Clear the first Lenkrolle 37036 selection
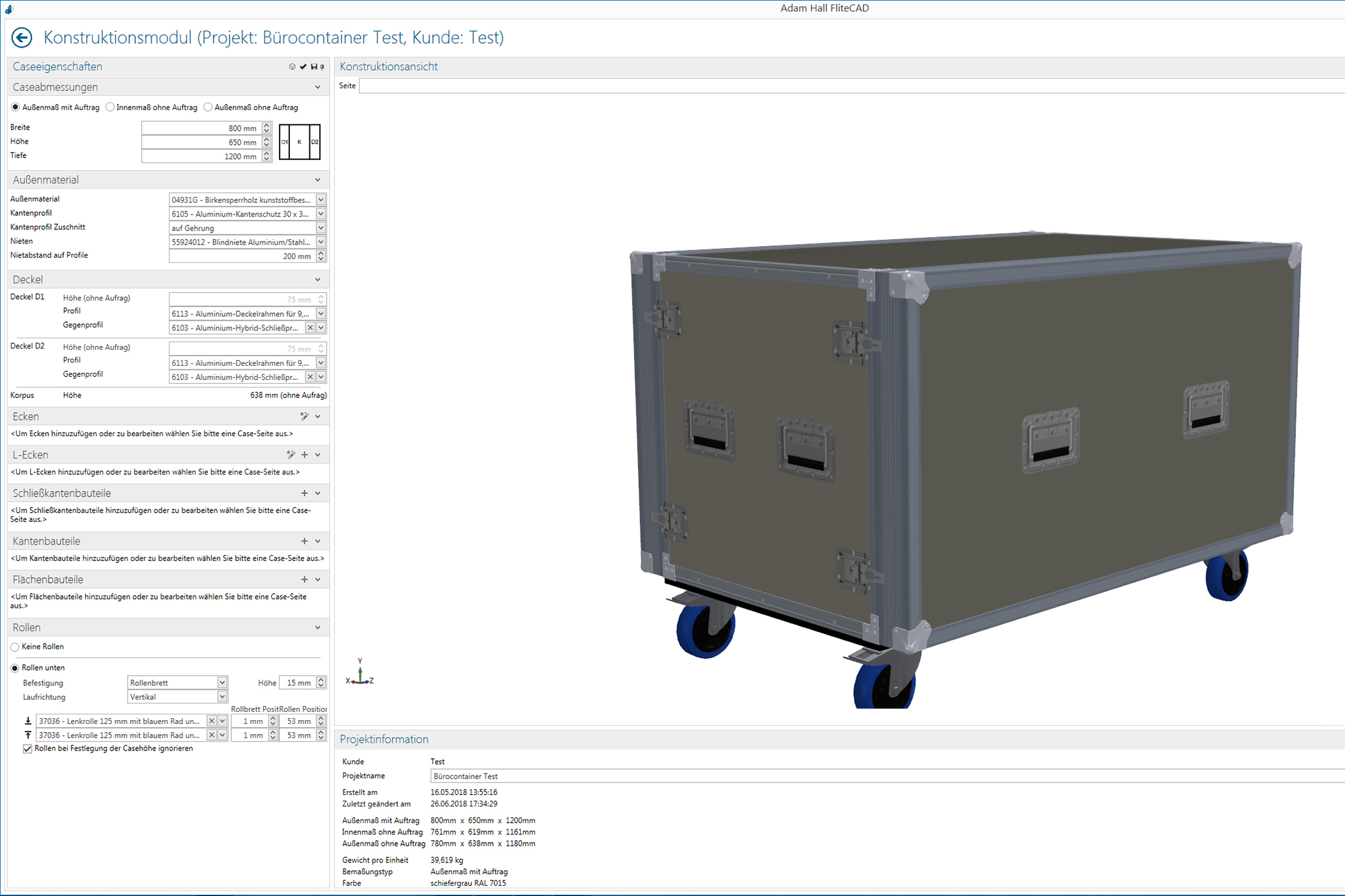This screenshot has height=896, width=1345. click(x=211, y=721)
